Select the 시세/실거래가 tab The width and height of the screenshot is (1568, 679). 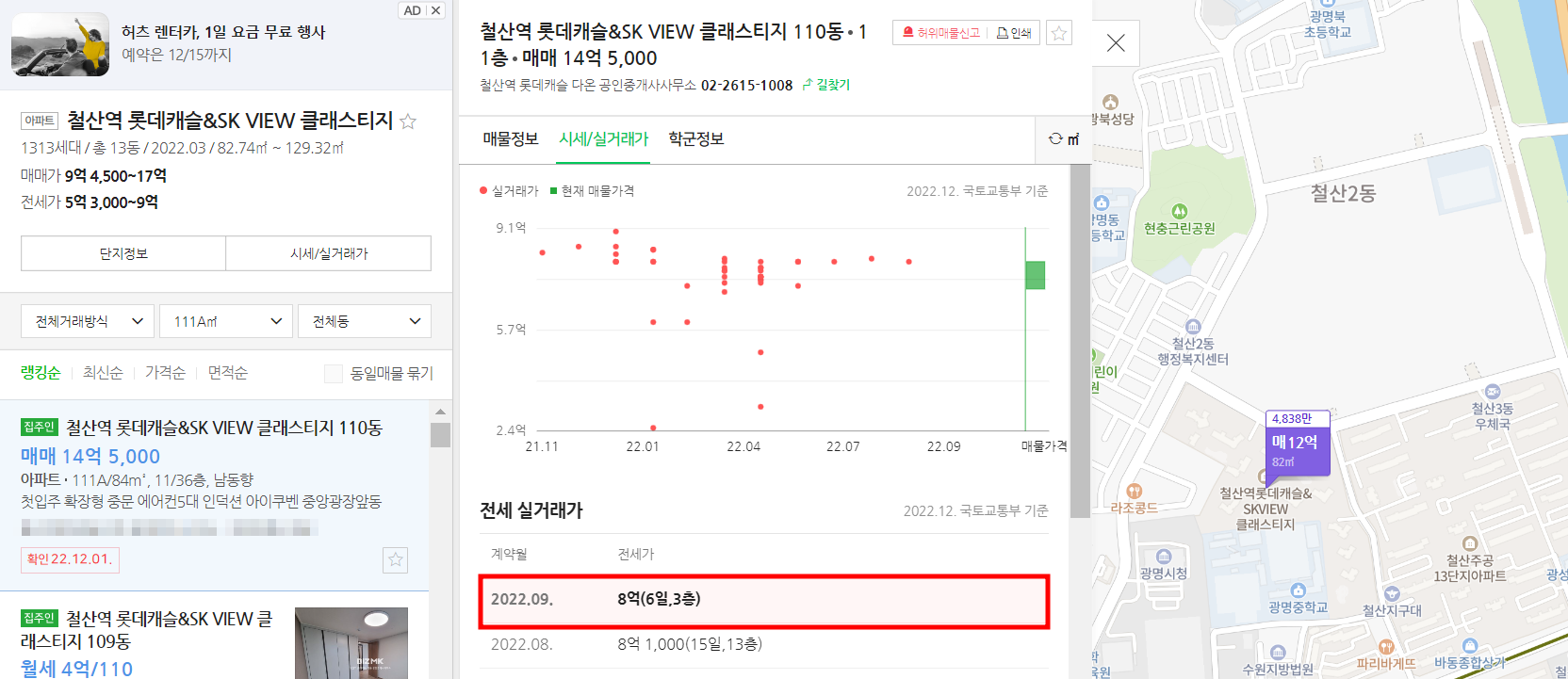(604, 139)
